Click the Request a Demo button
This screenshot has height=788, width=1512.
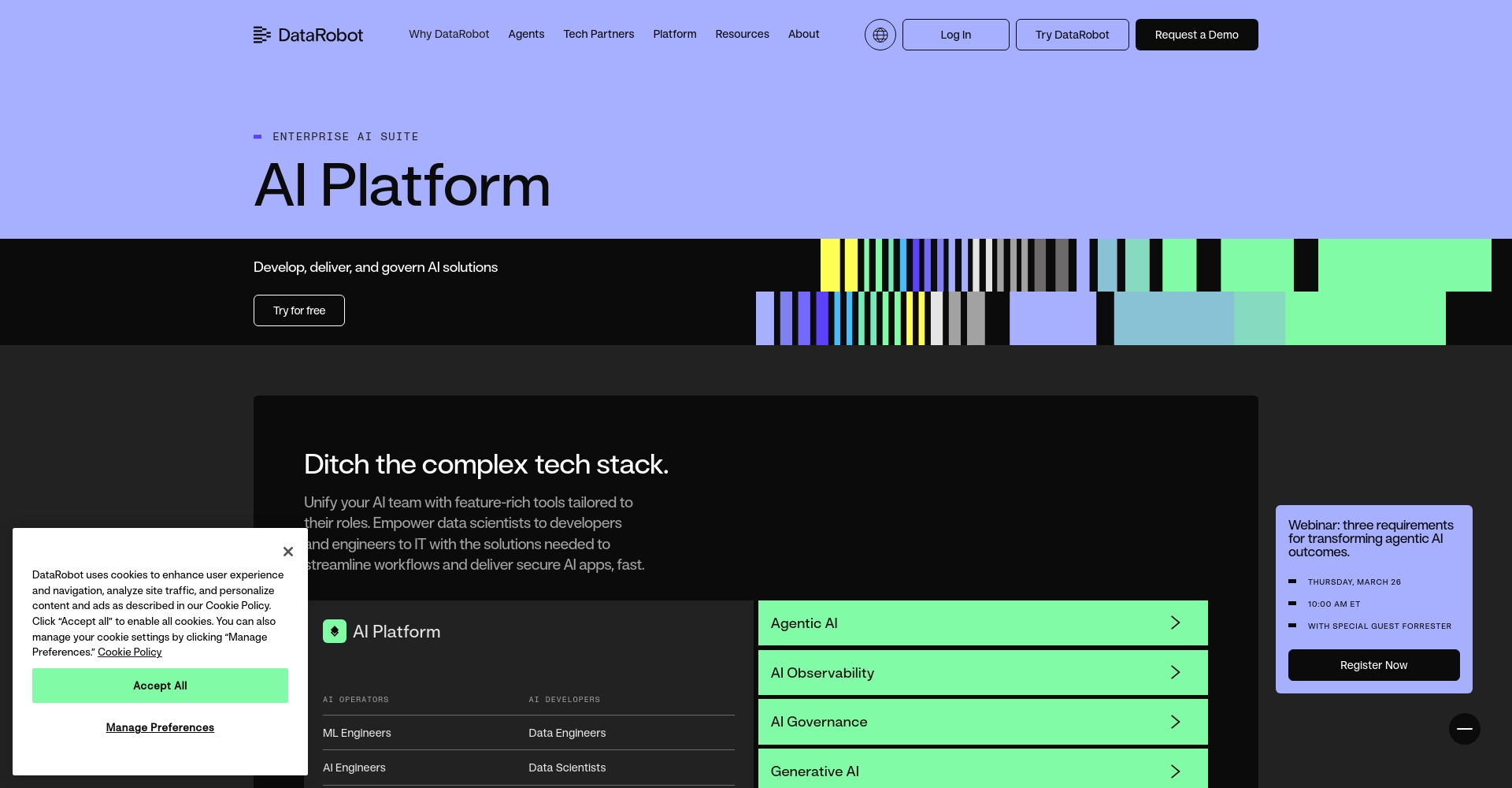click(1196, 35)
